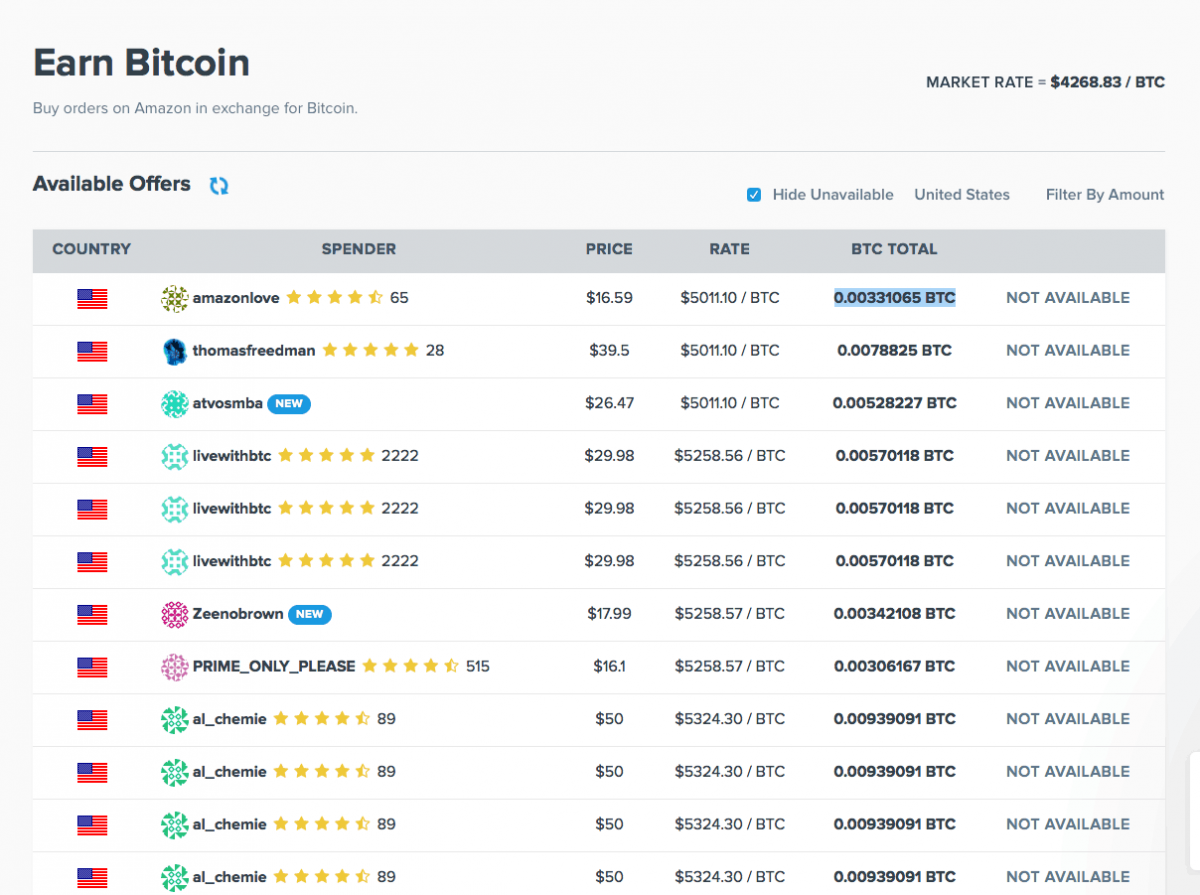Open the atvosmba spender profile
The image size is (1200, 895).
click(x=228, y=404)
